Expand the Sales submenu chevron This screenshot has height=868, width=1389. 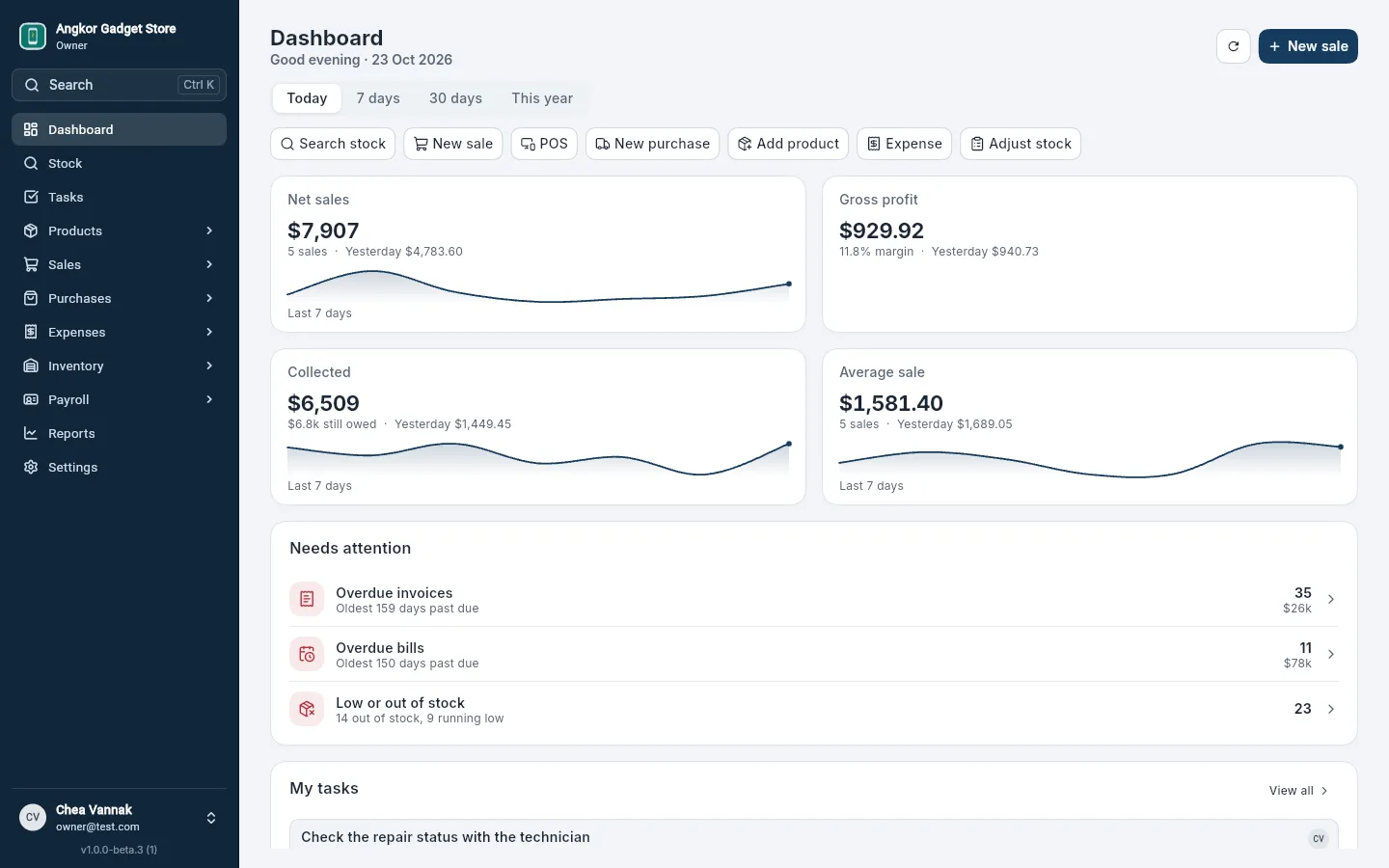pyautogui.click(x=209, y=264)
